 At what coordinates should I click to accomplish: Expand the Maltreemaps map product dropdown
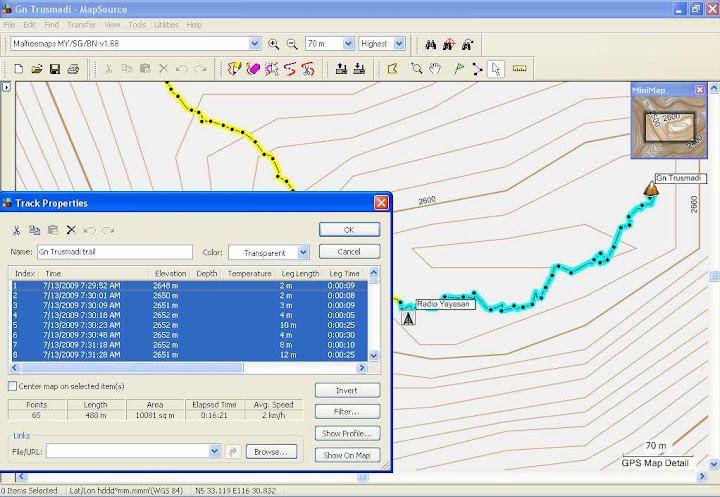pos(254,44)
